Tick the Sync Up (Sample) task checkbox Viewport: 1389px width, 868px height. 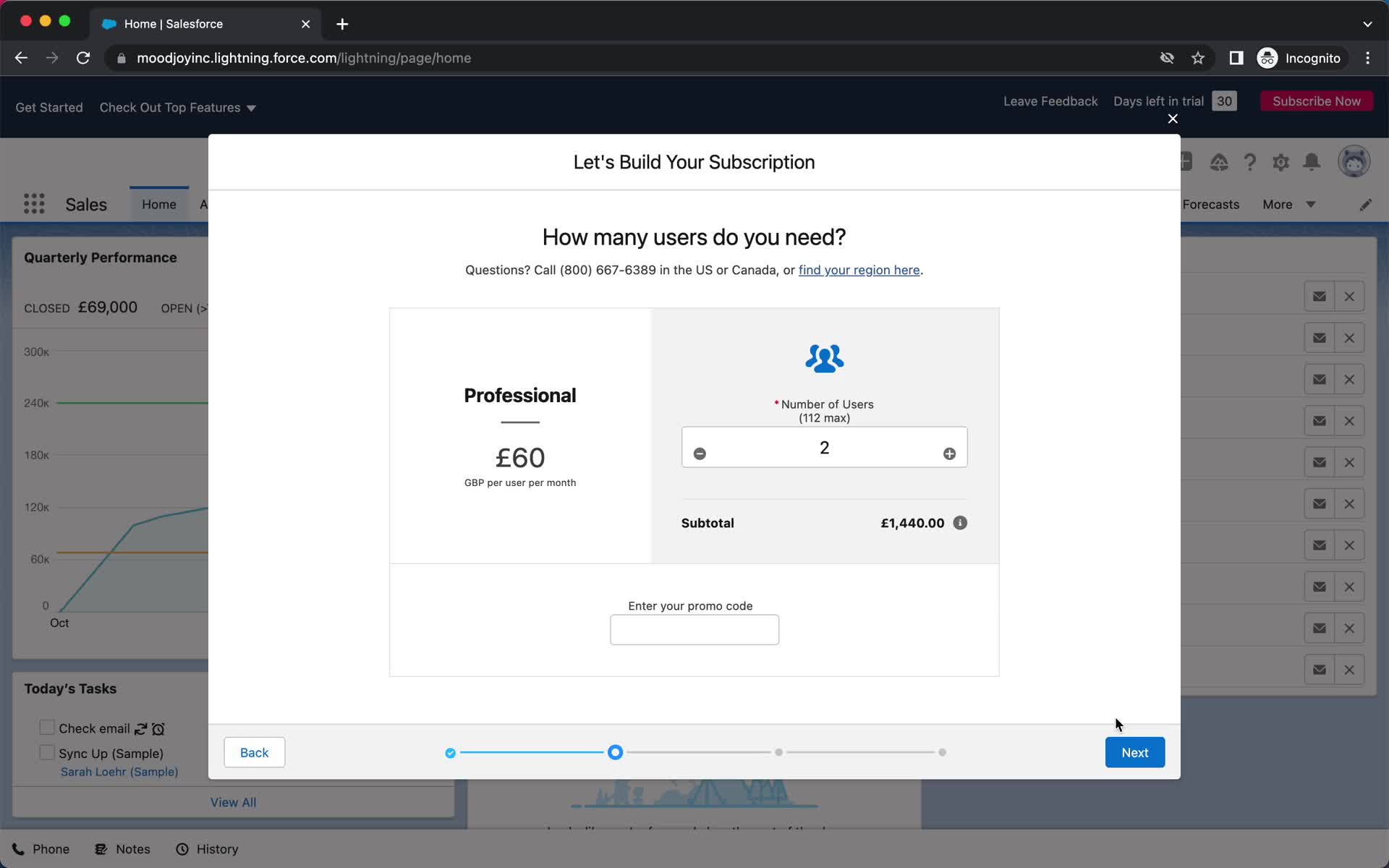click(47, 752)
